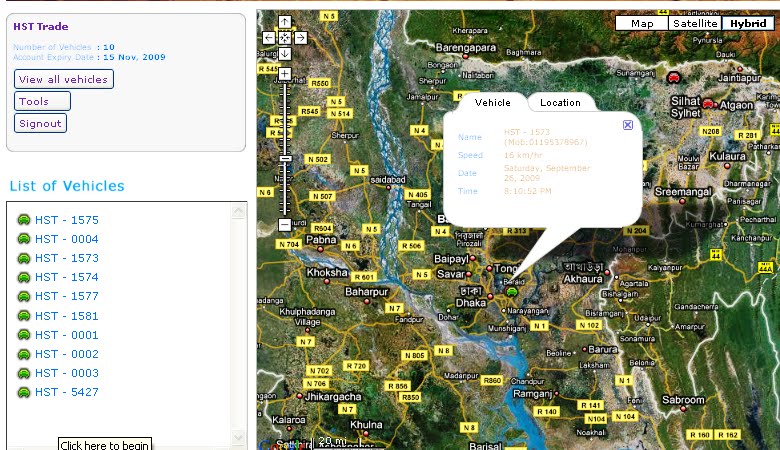Switch to the Vehicle tab in balloon

pyautogui.click(x=492, y=102)
